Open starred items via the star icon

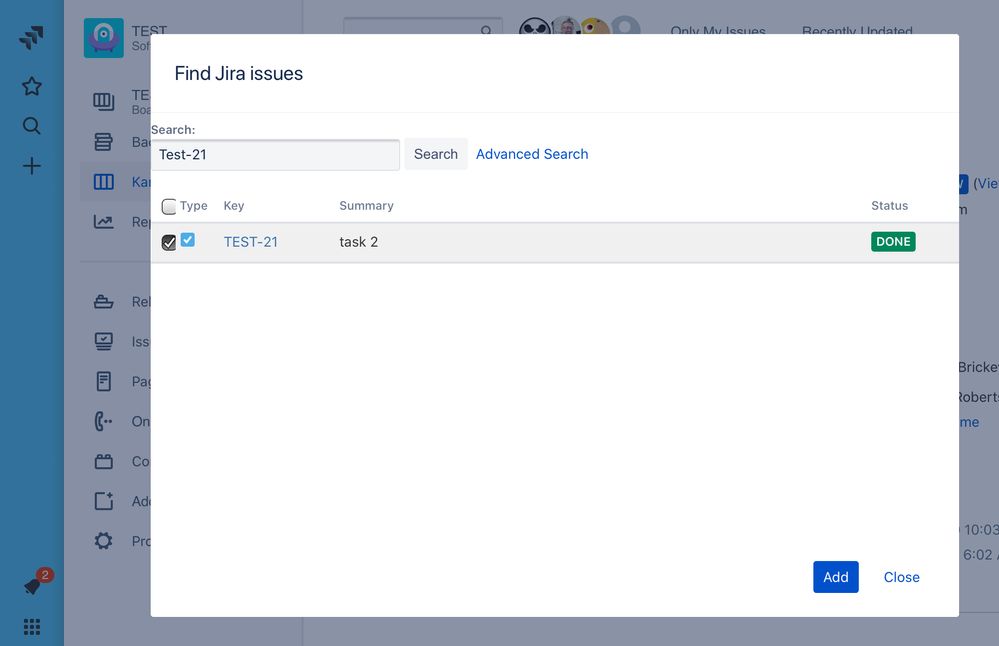[31, 86]
